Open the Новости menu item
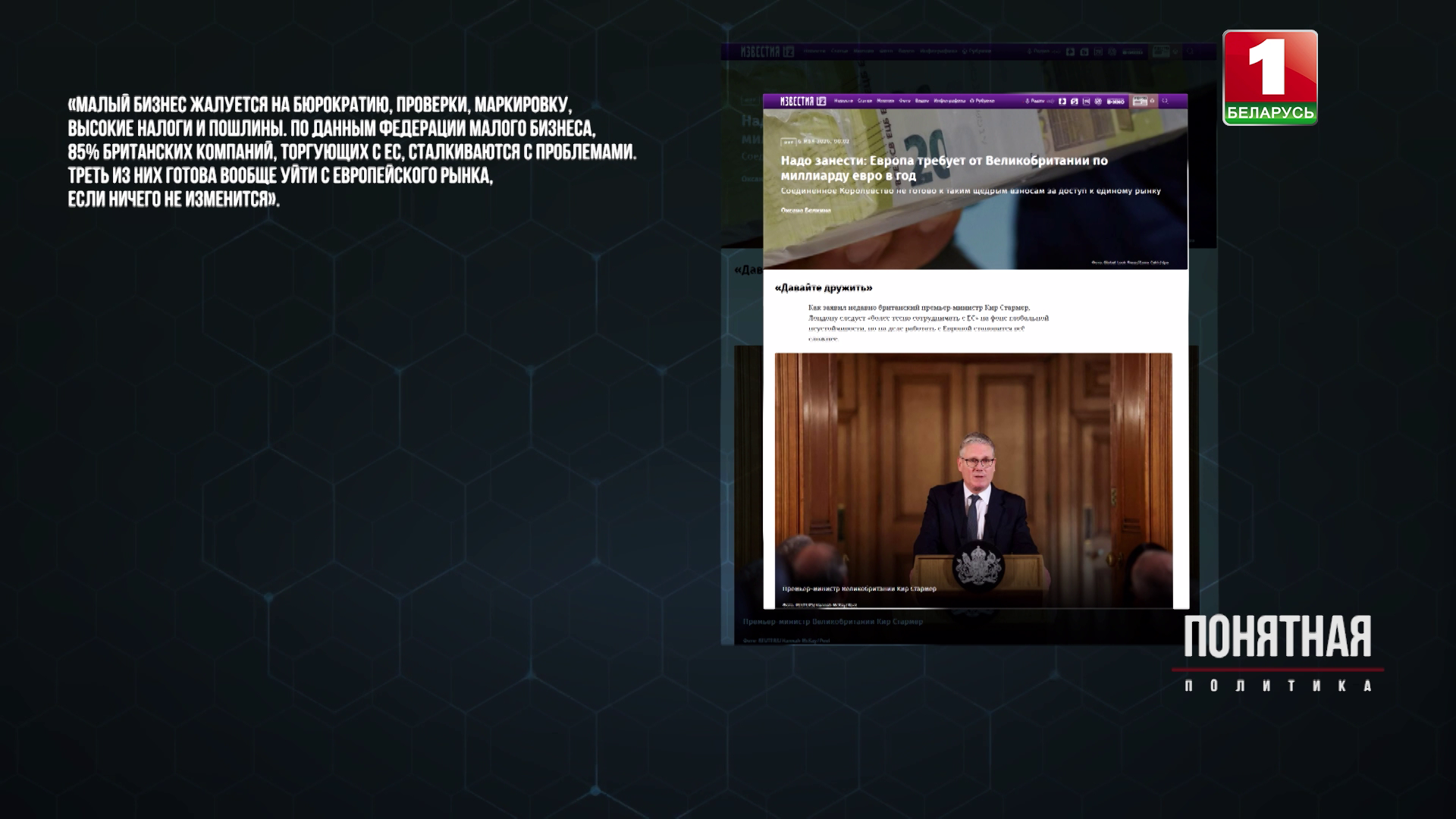The height and width of the screenshot is (819, 1456). click(x=843, y=101)
